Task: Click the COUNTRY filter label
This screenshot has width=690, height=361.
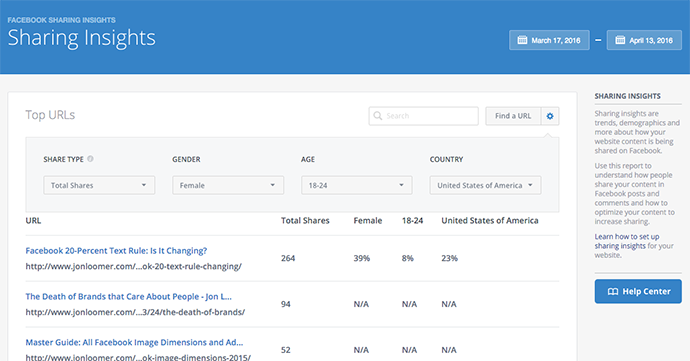Action: click(446, 159)
